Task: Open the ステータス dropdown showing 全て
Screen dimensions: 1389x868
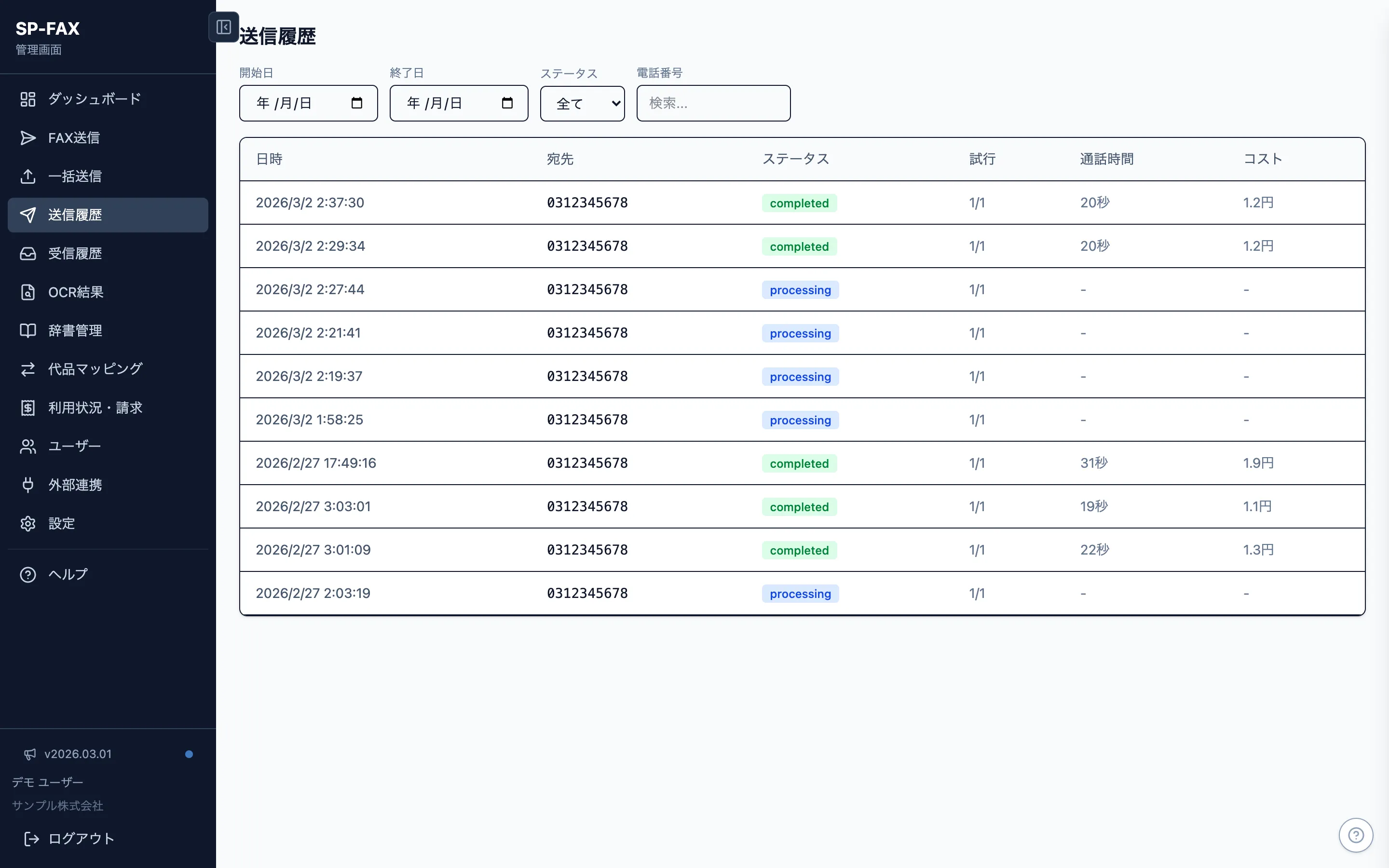Action: coord(582,103)
